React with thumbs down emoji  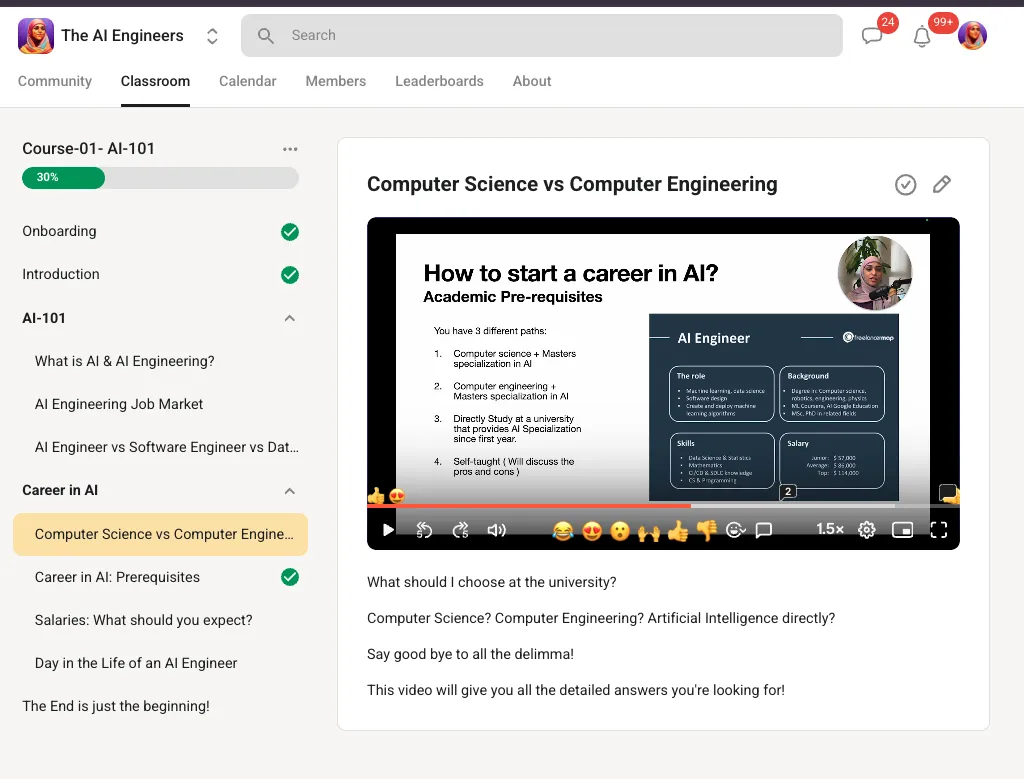(x=707, y=531)
